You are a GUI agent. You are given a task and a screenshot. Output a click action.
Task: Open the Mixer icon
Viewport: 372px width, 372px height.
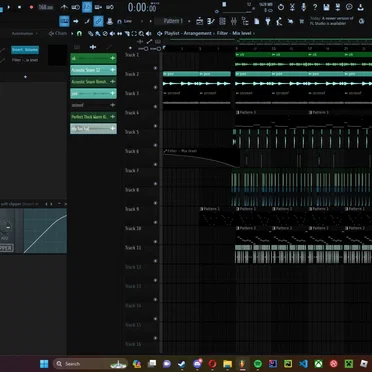pos(234,21)
